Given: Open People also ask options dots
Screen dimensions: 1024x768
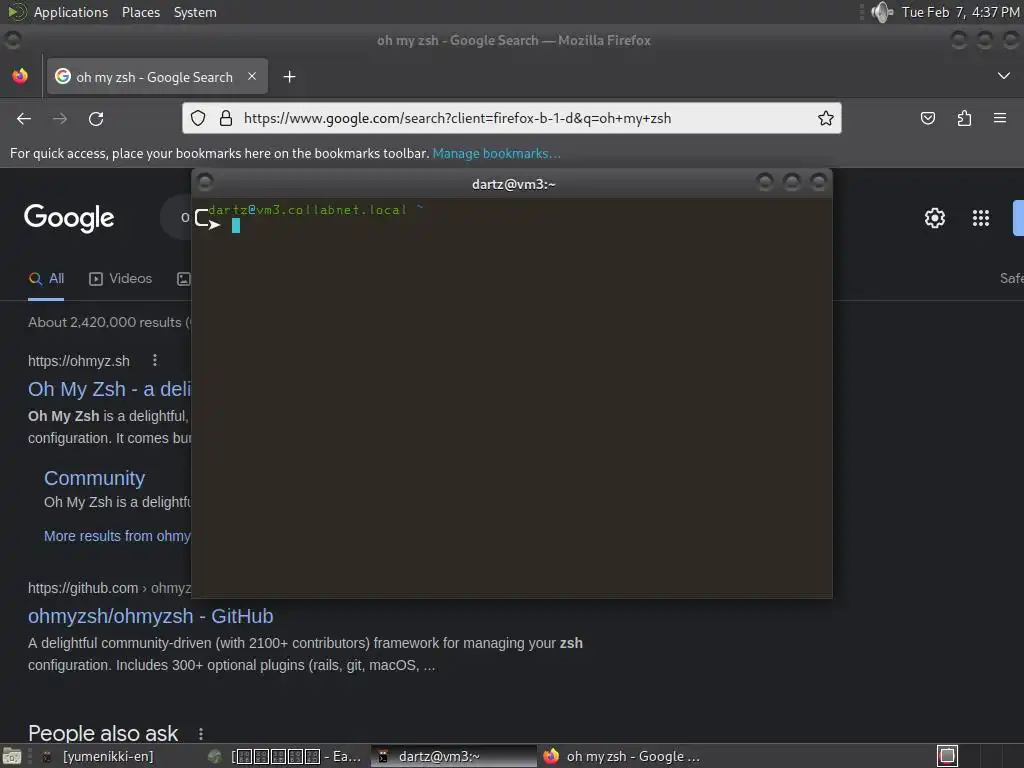Looking at the screenshot, I should 200,734.
